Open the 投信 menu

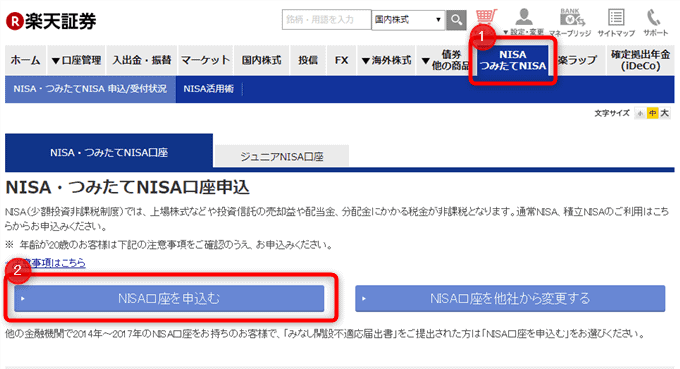pyautogui.click(x=307, y=60)
